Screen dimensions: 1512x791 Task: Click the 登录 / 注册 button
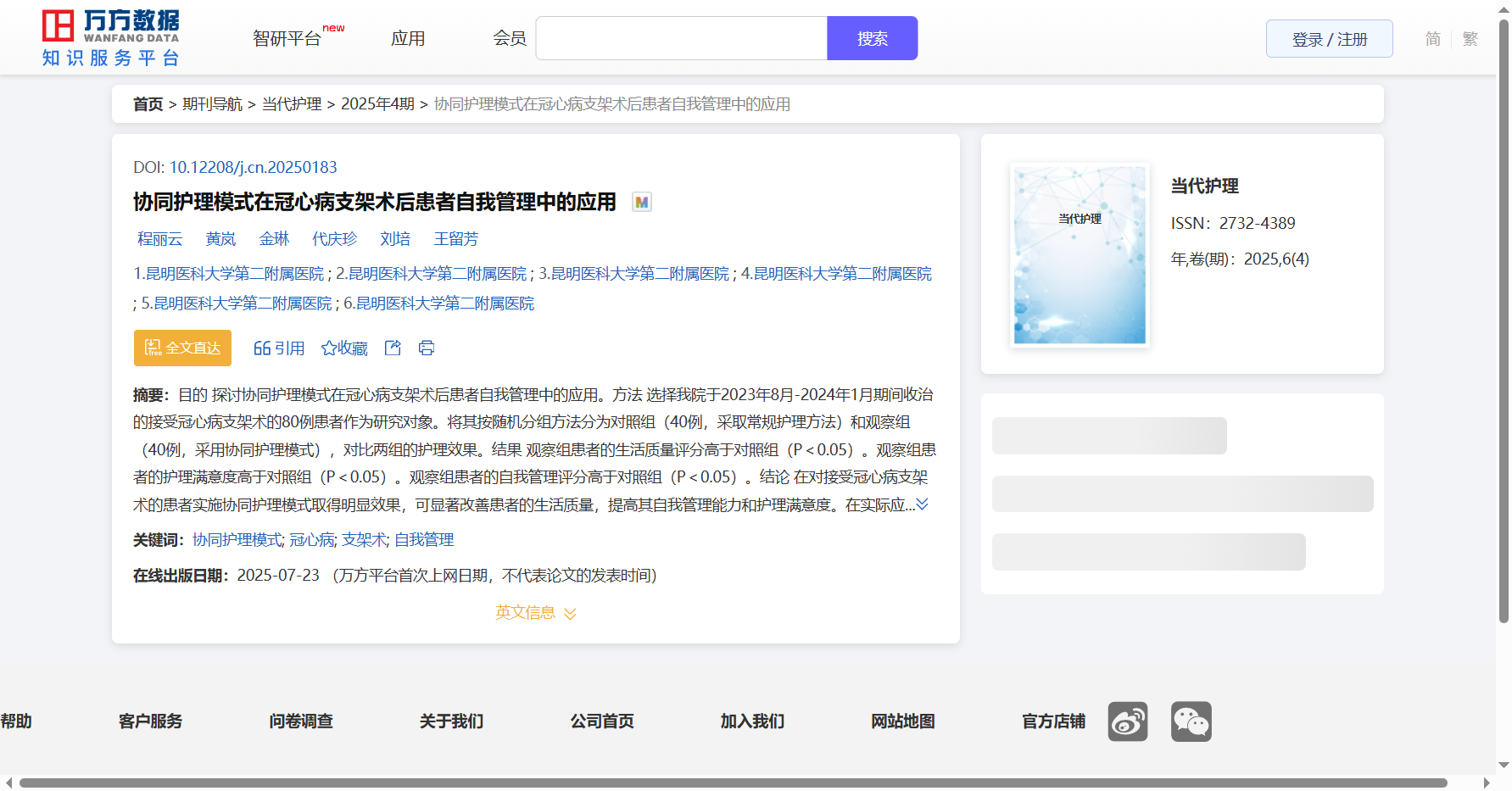(x=1329, y=39)
